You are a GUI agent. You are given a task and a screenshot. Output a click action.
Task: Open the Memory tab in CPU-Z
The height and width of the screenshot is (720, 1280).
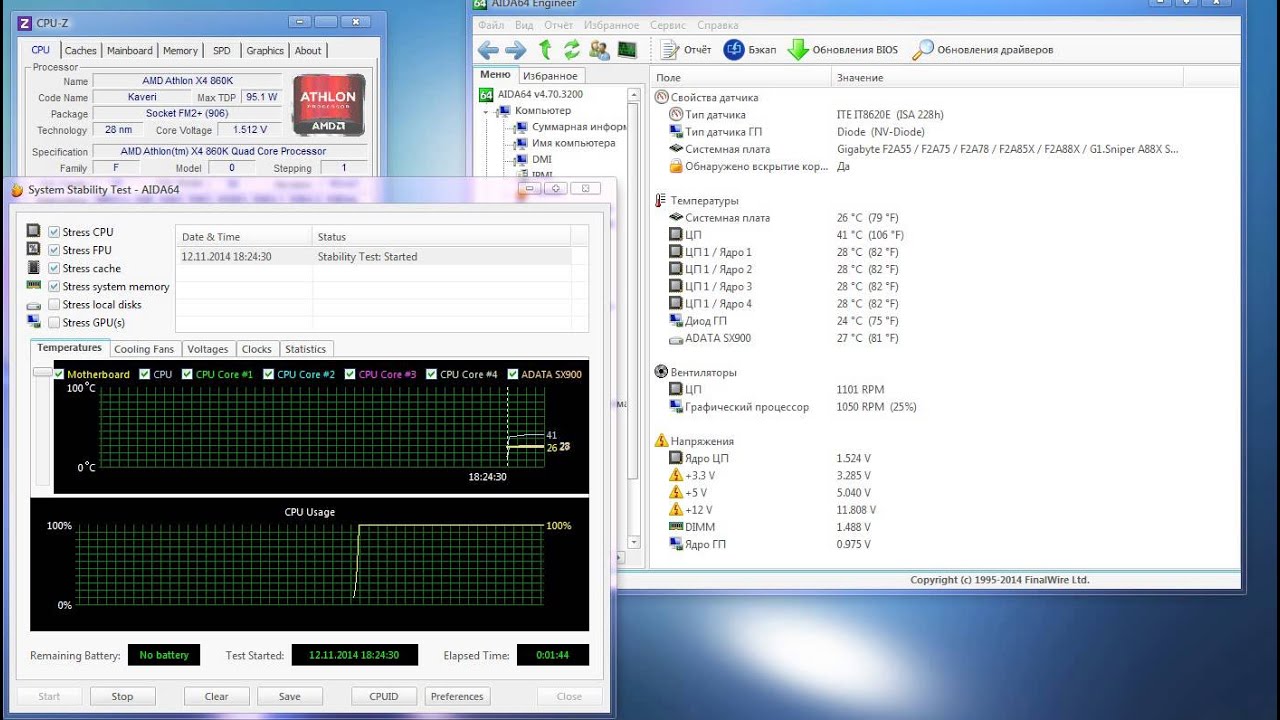coord(180,51)
